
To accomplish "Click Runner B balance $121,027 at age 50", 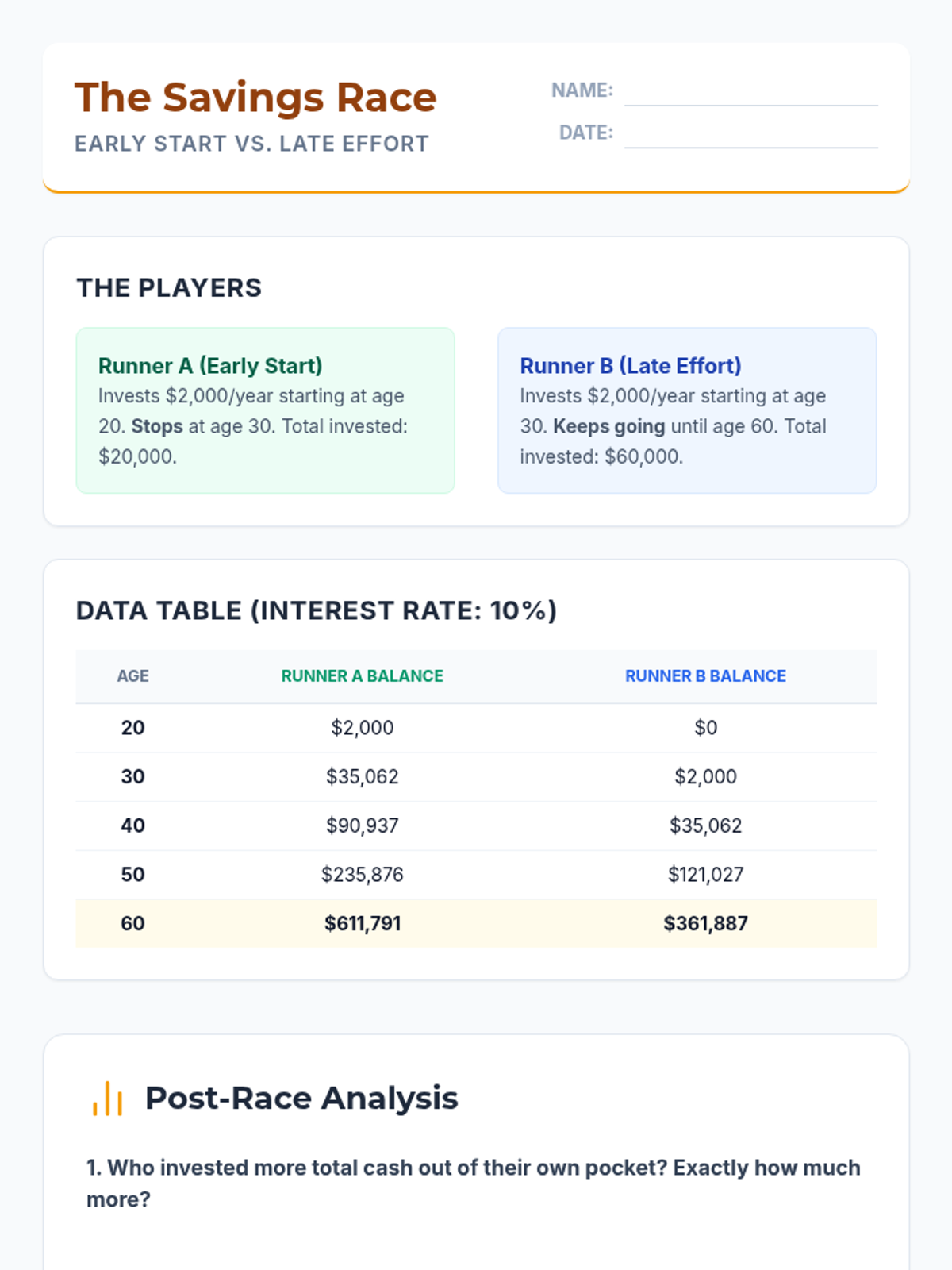I will tap(705, 875).
